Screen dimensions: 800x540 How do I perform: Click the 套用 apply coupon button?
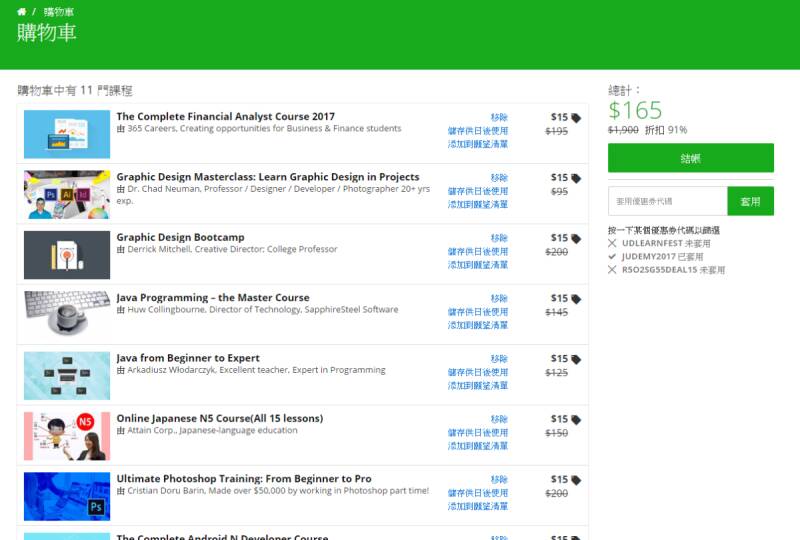[750, 201]
